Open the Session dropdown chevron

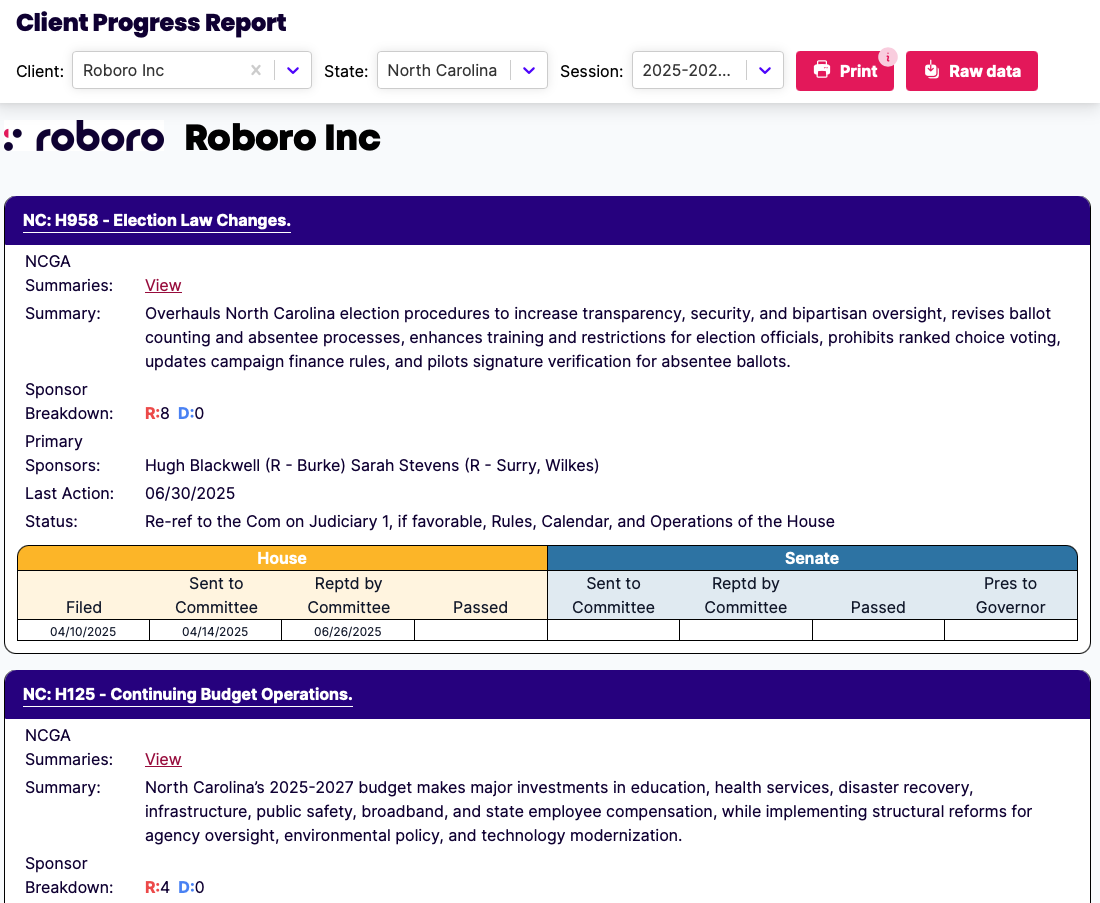[765, 70]
